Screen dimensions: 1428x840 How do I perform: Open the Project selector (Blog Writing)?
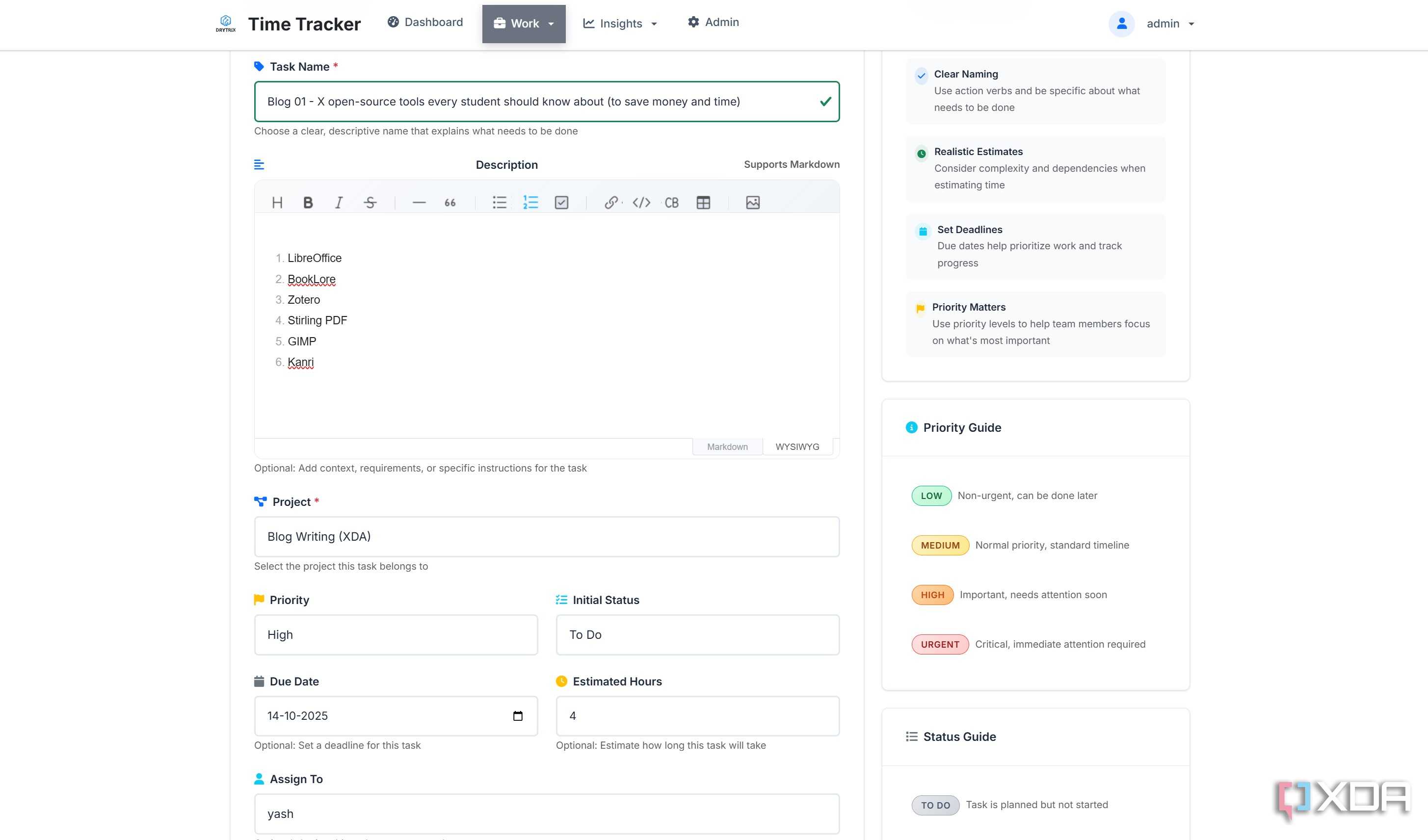click(x=547, y=537)
